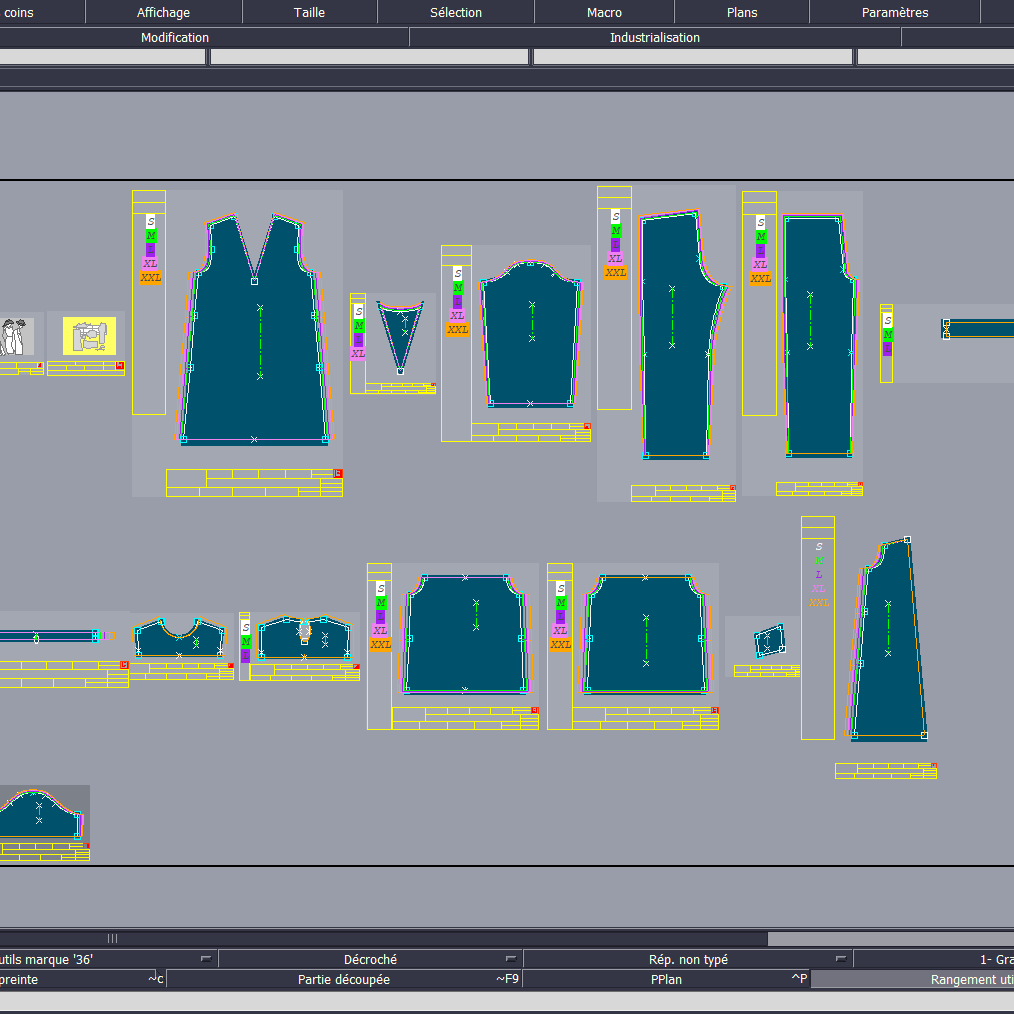The width and height of the screenshot is (1014, 1014).
Task: Click orange XXL size swatch beside V-neck piece
Action: pyautogui.click(x=151, y=277)
